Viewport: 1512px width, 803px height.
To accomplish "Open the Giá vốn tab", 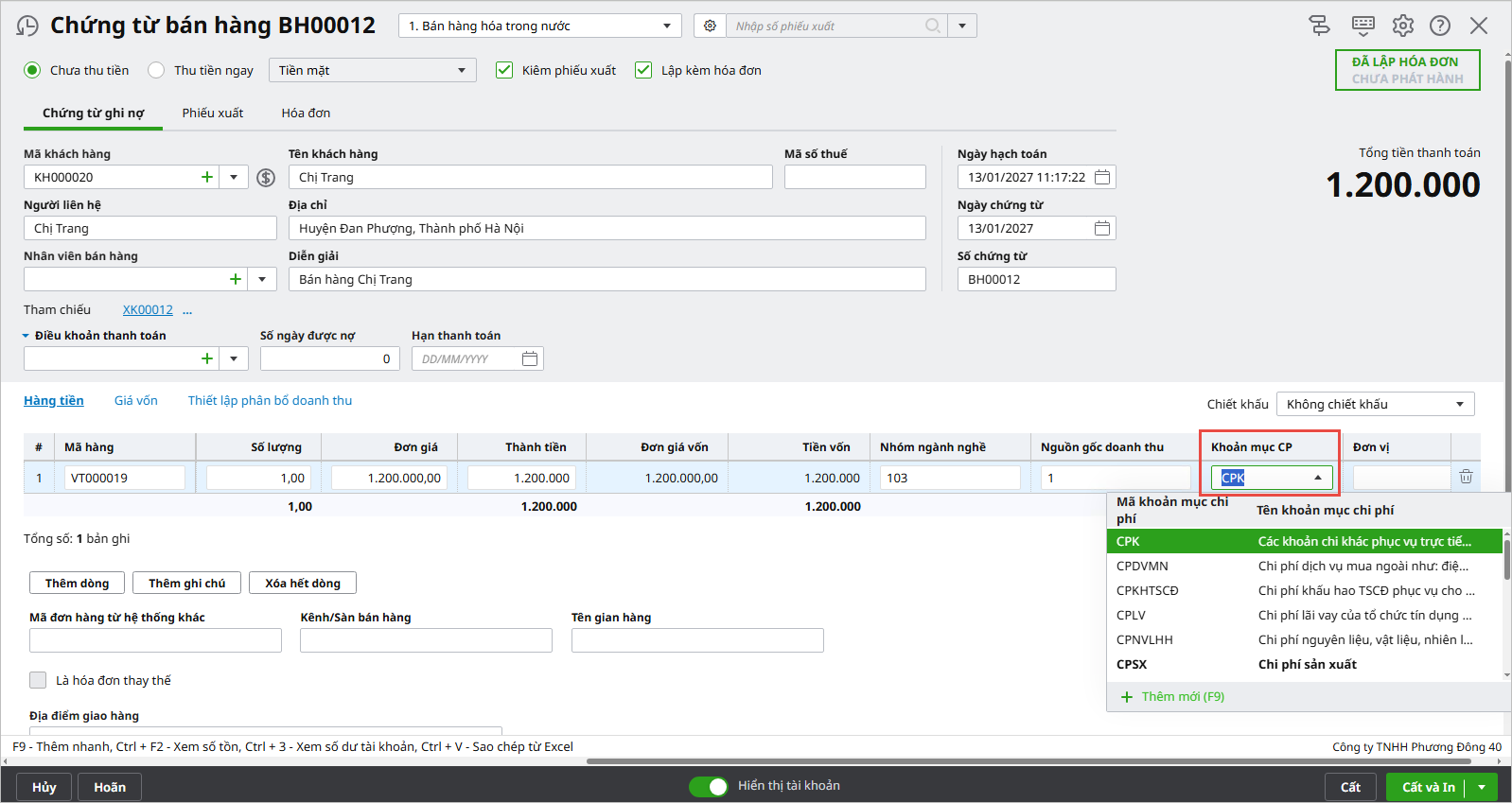I will pyautogui.click(x=136, y=400).
